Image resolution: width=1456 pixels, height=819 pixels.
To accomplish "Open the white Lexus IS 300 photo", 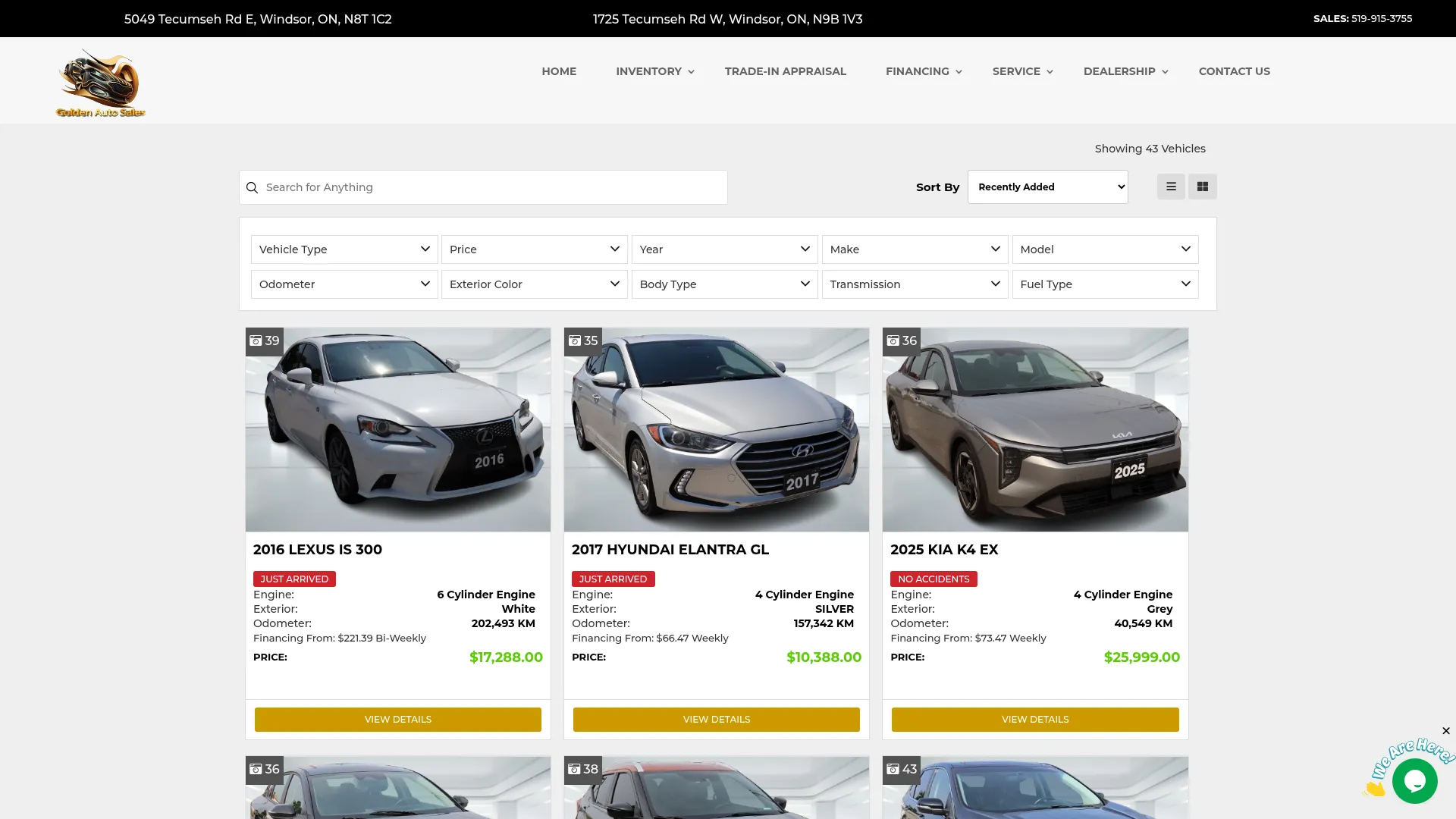I will point(398,430).
